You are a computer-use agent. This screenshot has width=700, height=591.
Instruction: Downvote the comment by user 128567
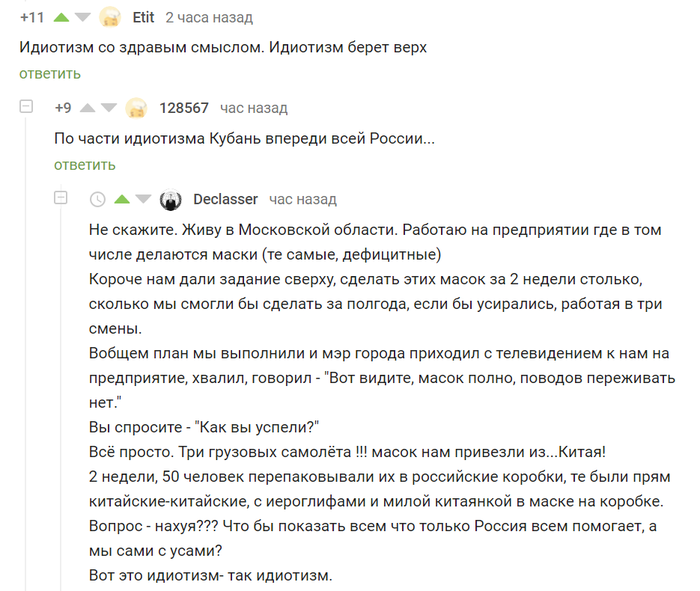click(109, 108)
